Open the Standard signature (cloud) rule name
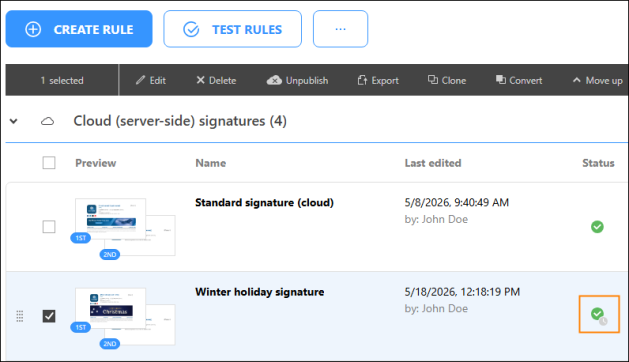 pos(264,203)
